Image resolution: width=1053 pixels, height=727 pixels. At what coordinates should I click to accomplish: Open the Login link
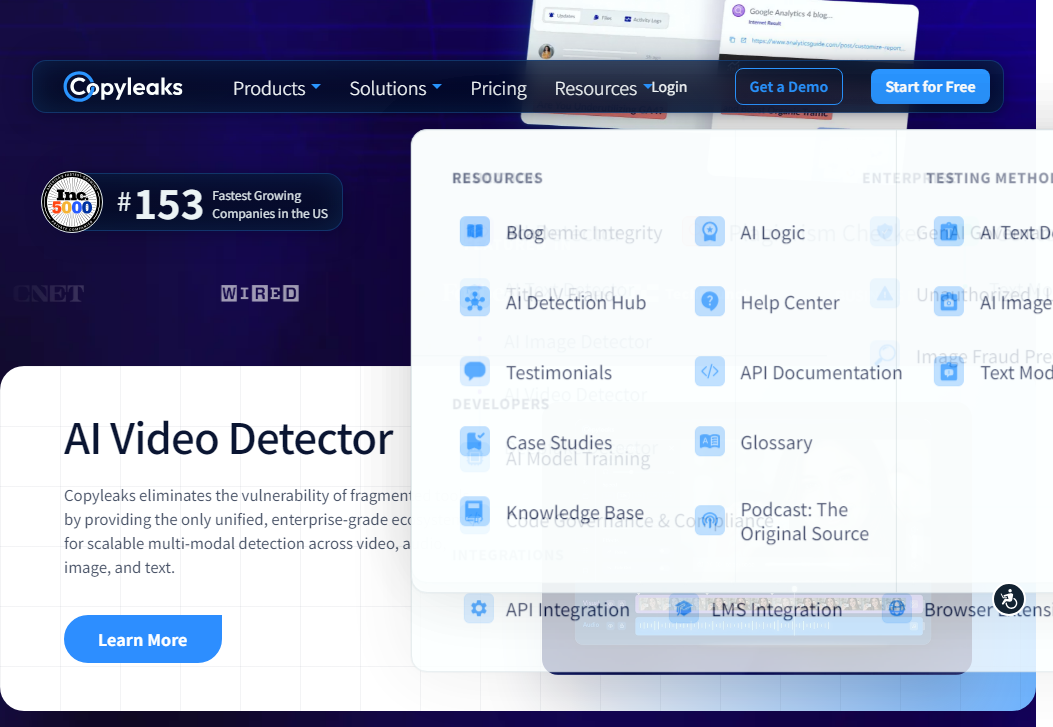click(669, 87)
